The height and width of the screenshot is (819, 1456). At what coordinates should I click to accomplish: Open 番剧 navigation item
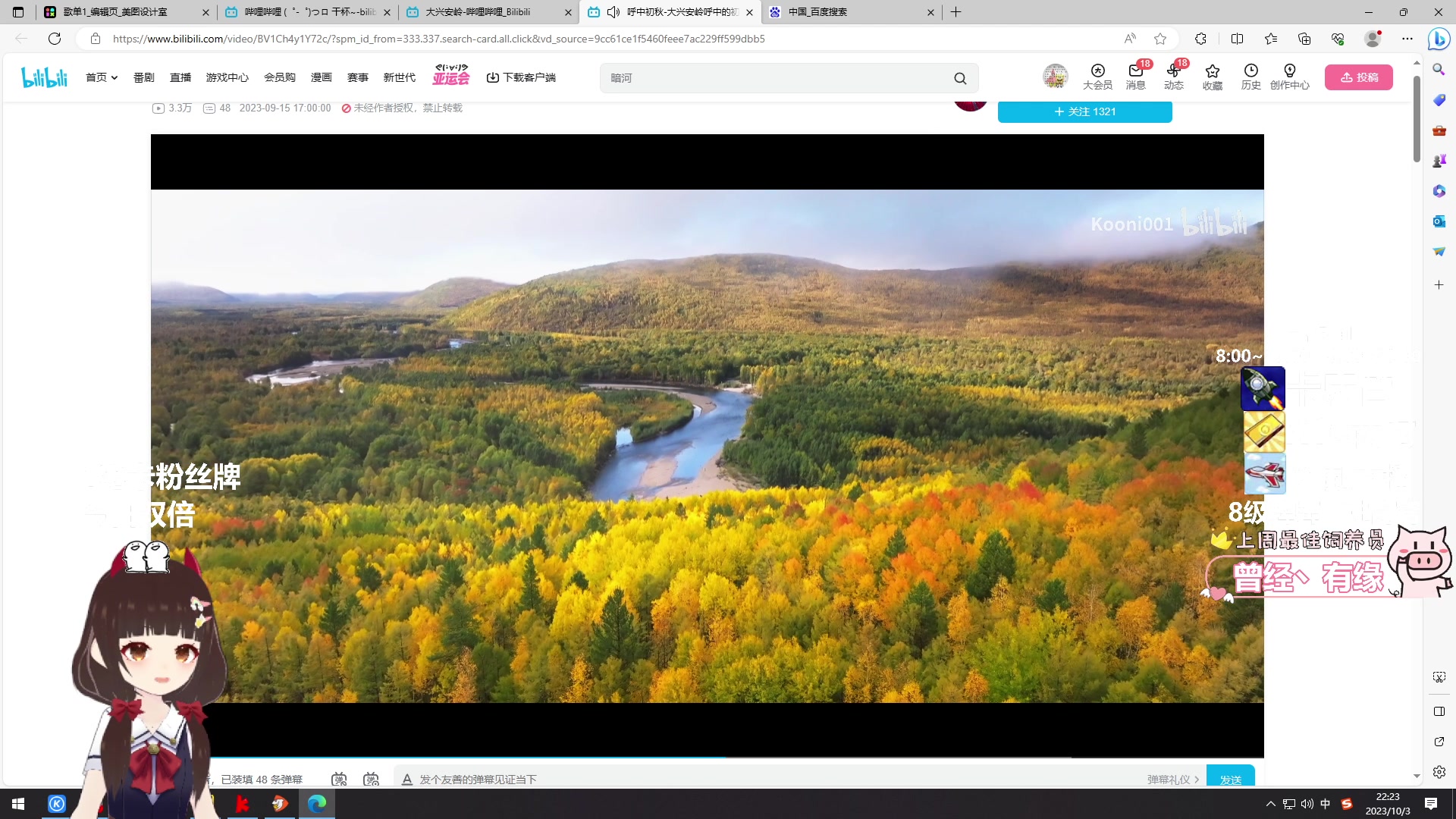coord(143,77)
